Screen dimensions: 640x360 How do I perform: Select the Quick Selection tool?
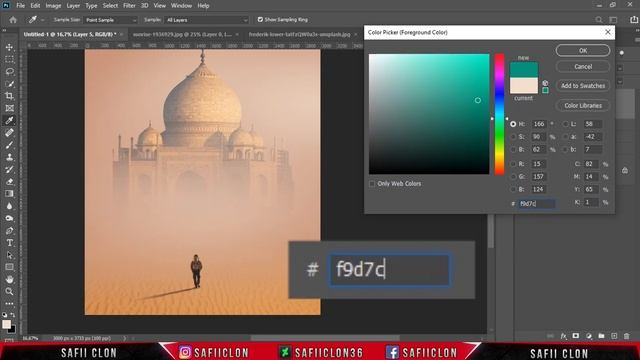(9, 84)
